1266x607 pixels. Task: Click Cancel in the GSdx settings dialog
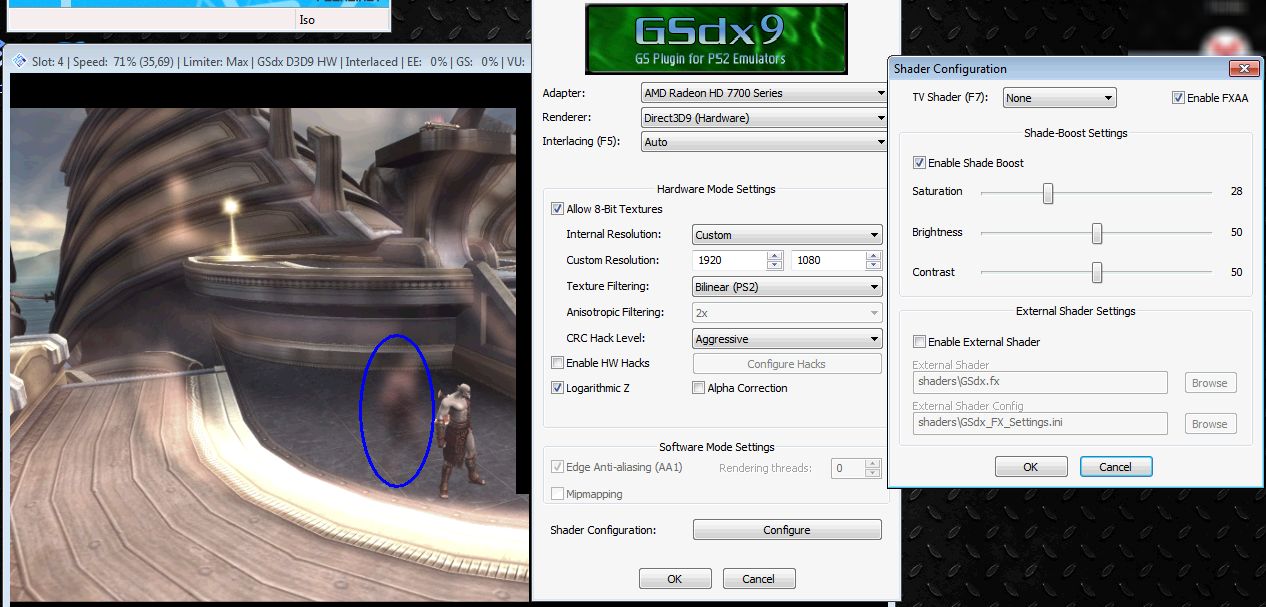point(758,578)
